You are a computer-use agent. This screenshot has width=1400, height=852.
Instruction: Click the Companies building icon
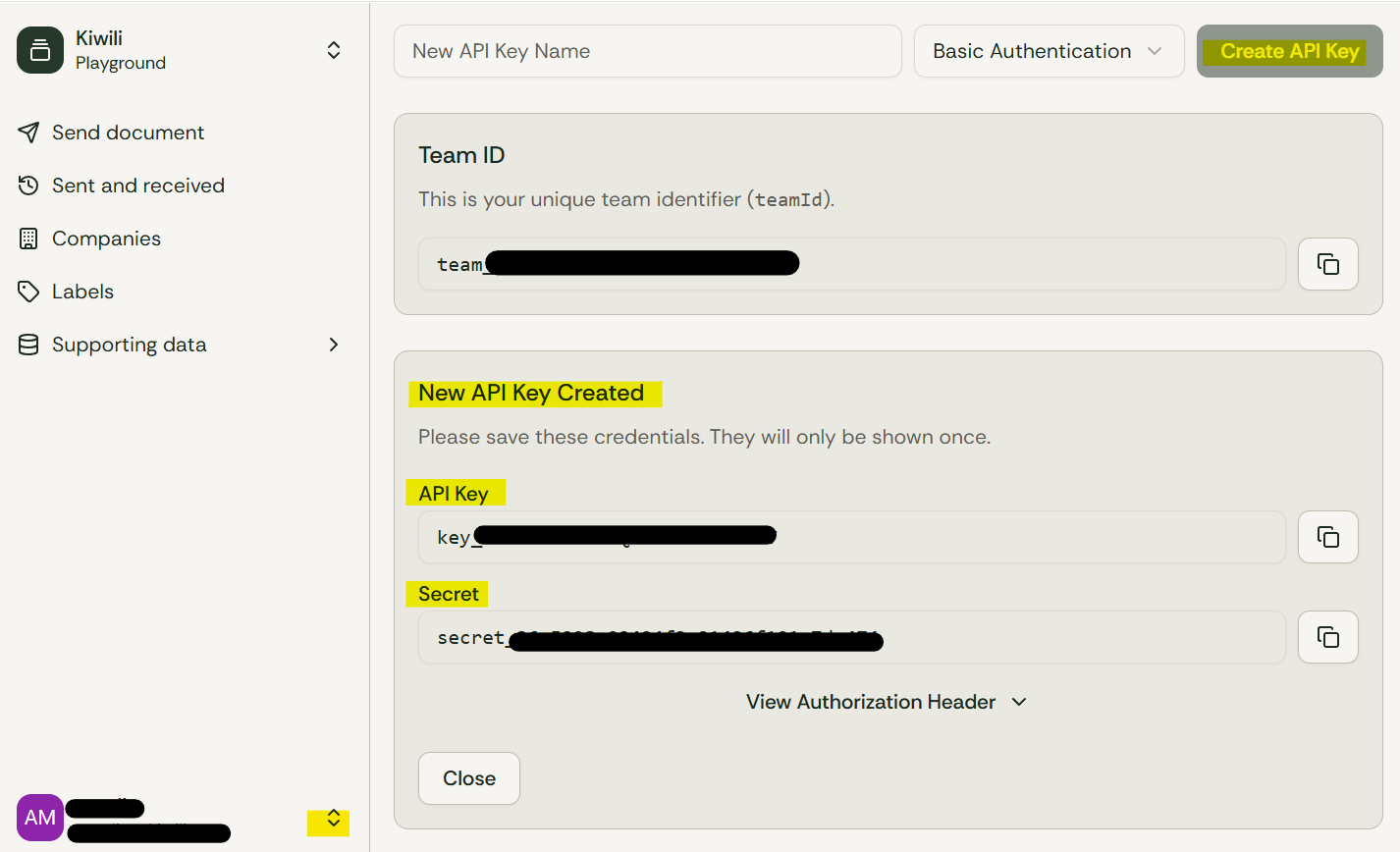28,238
